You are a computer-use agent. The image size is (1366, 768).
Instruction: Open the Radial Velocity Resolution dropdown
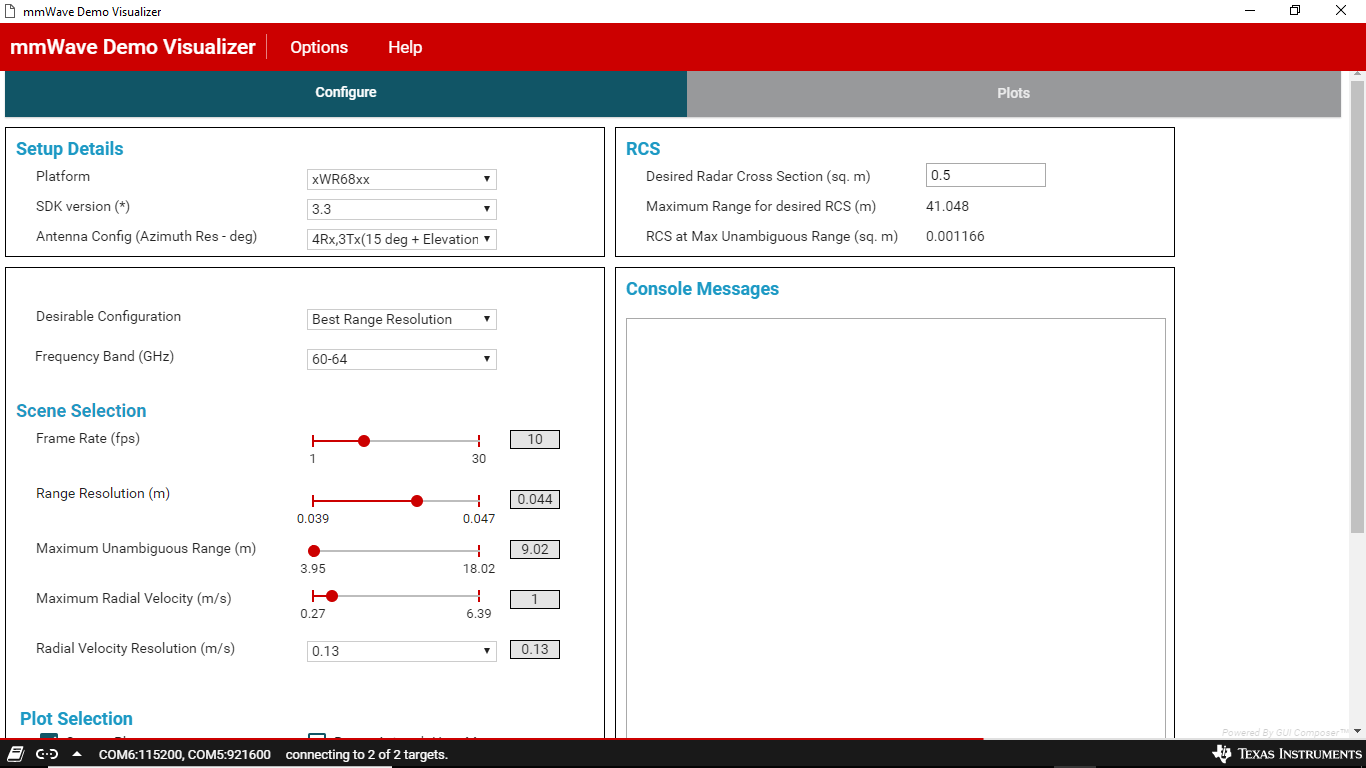(402, 651)
